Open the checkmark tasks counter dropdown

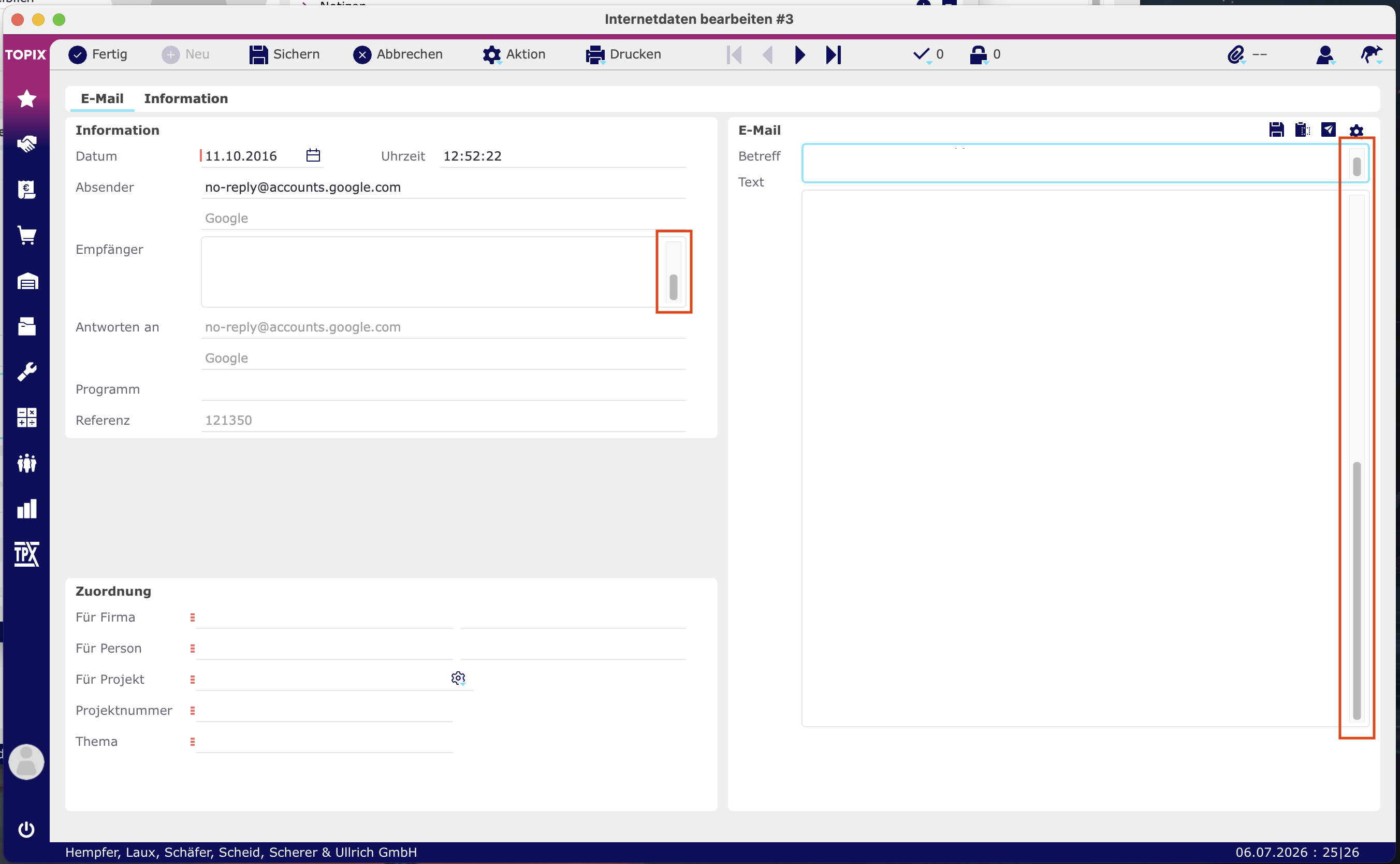(x=929, y=55)
